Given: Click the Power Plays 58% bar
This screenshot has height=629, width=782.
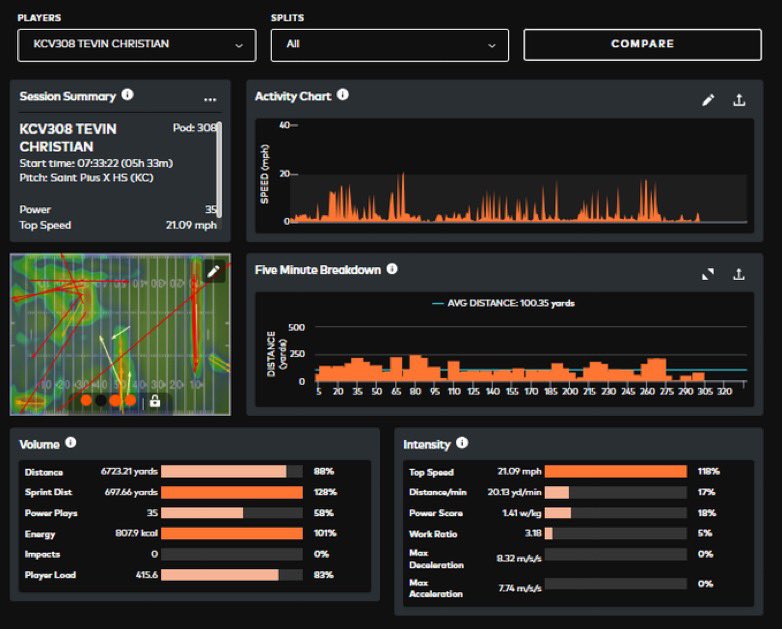Looking at the screenshot, I should pyautogui.click(x=232, y=513).
